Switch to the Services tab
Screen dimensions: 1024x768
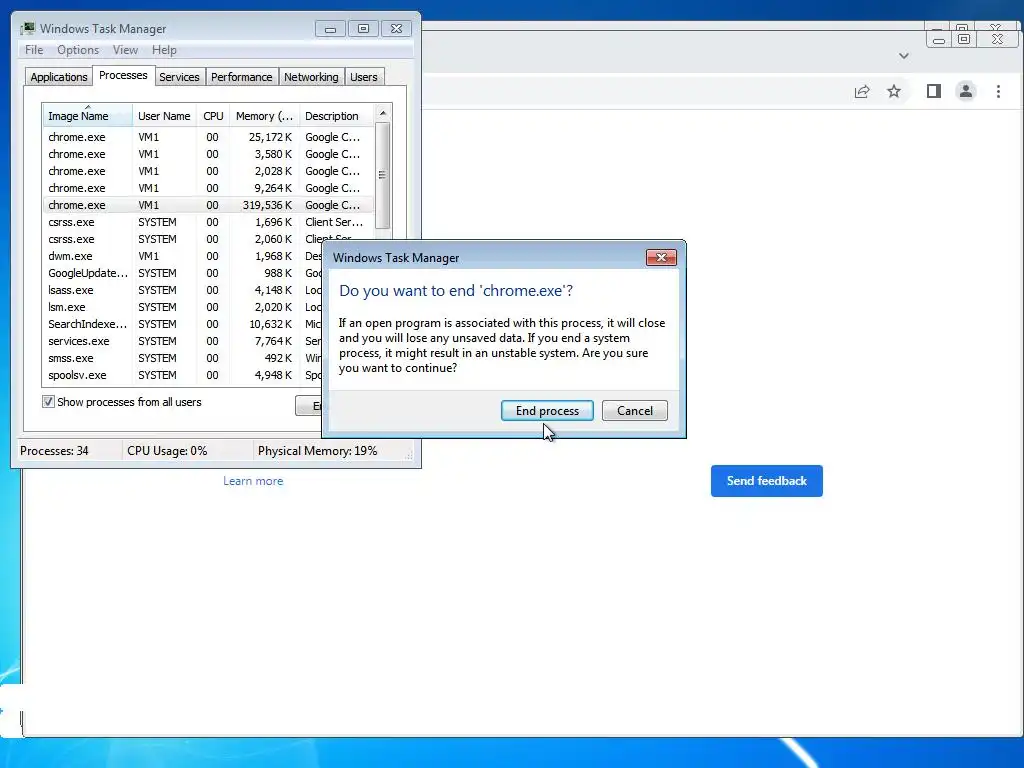[179, 77]
